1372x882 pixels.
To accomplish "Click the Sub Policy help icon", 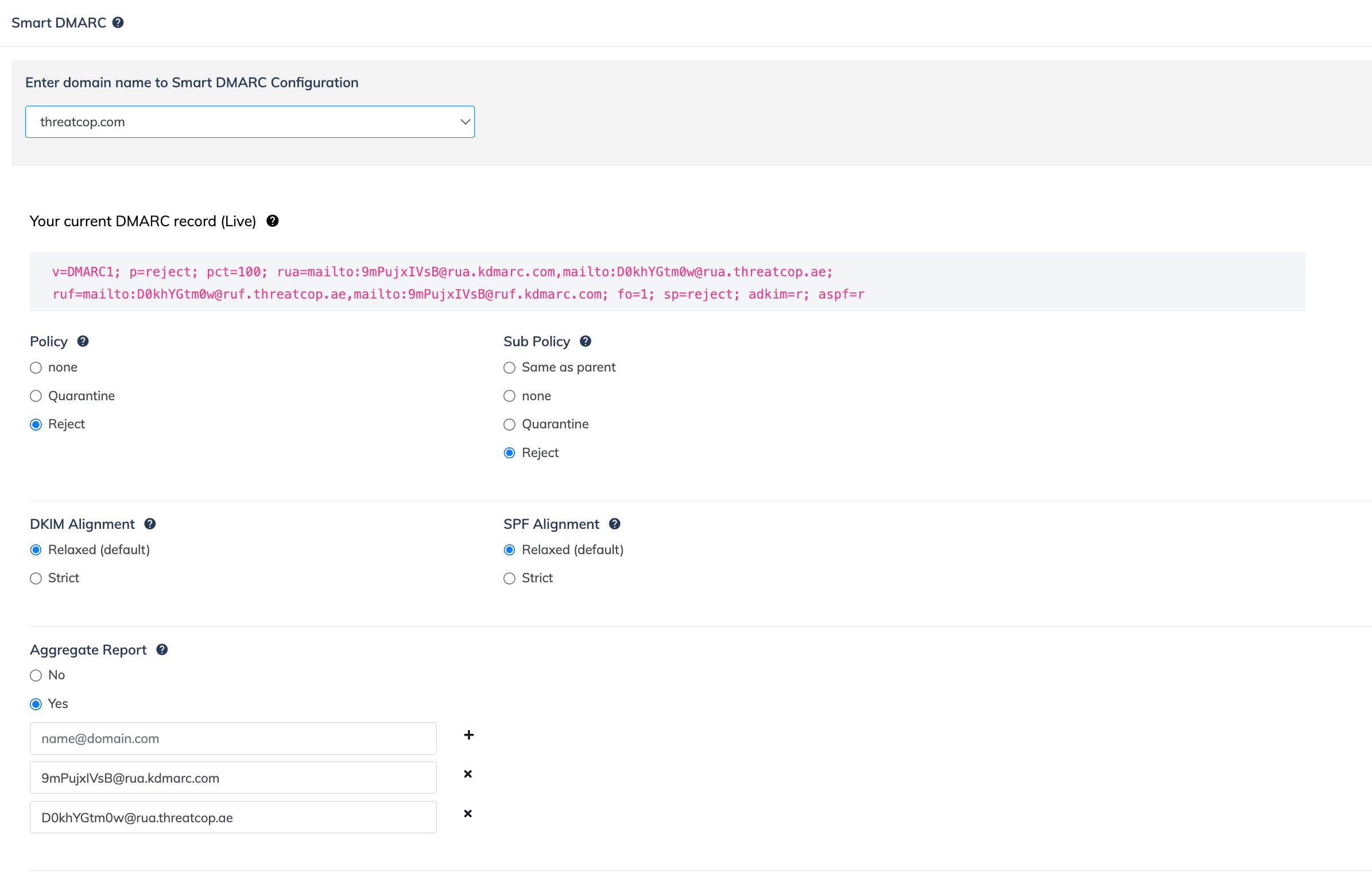I will 586,341.
